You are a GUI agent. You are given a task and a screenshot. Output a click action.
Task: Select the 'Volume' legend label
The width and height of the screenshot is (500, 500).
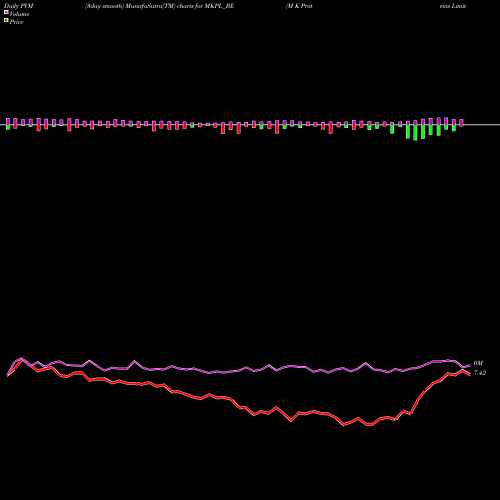pyautogui.click(x=19, y=14)
